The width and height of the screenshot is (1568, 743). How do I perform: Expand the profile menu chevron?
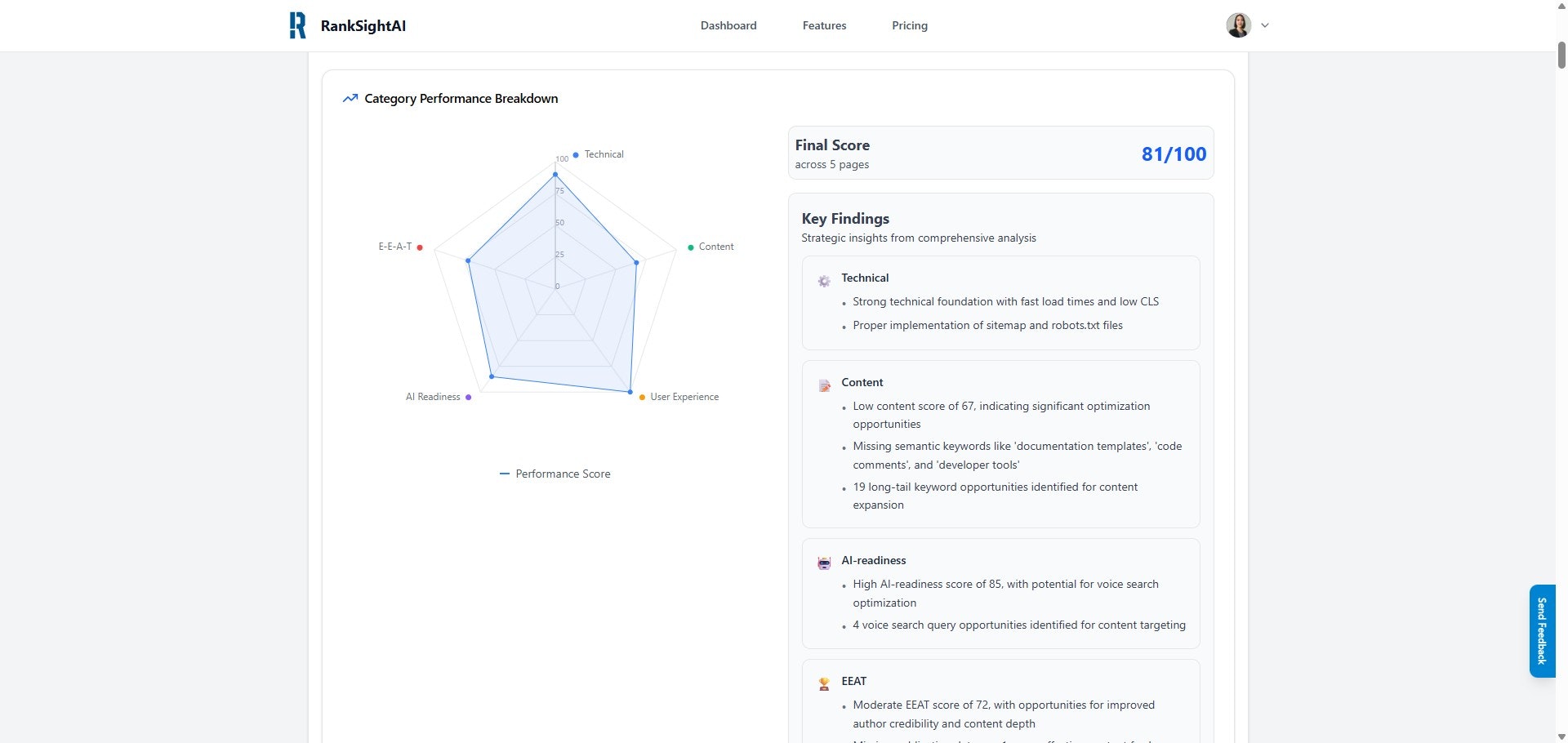[1265, 25]
